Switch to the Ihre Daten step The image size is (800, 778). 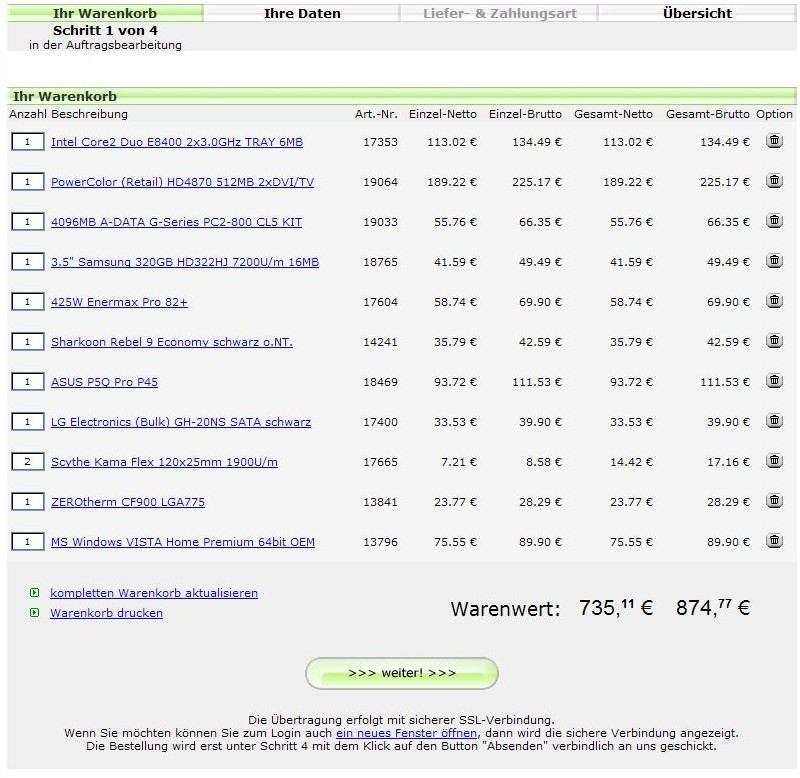tap(302, 13)
